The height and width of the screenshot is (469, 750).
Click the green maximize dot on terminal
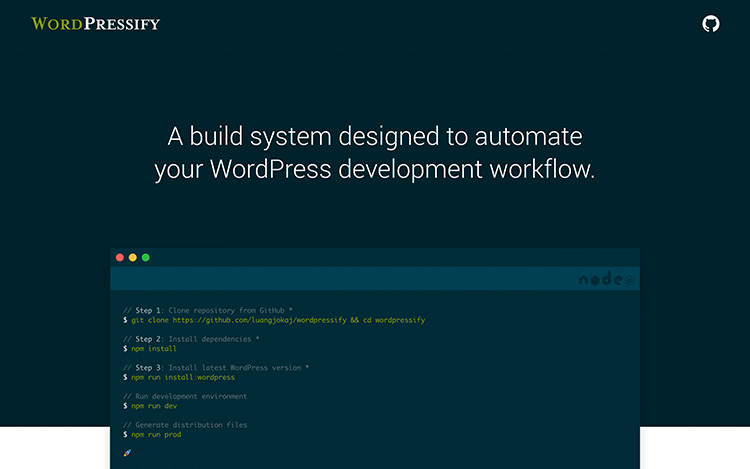146,258
